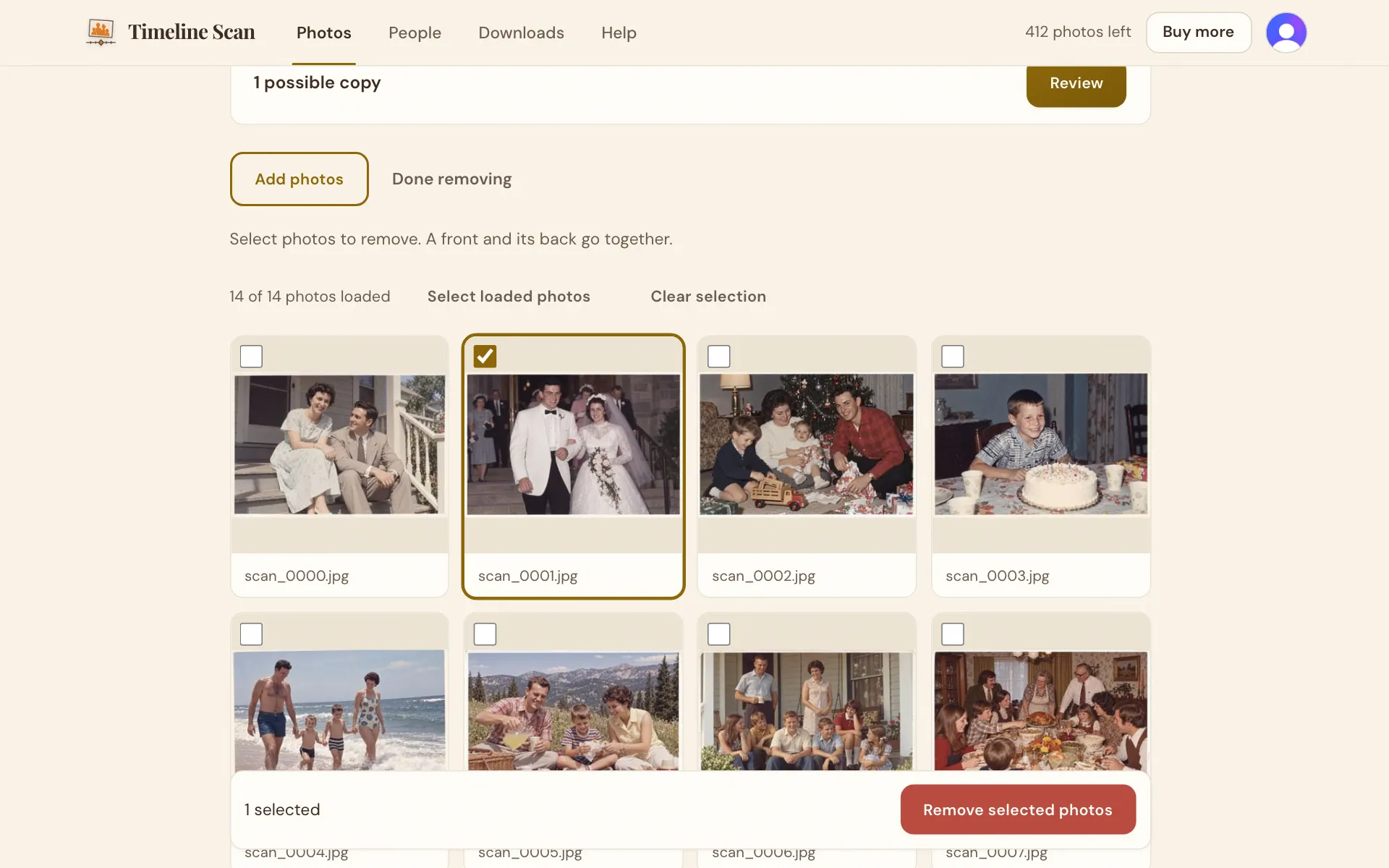Tick the checkbox for scan_0000.jpg
The width and height of the screenshot is (1389, 868).
pyautogui.click(x=251, y=356)
